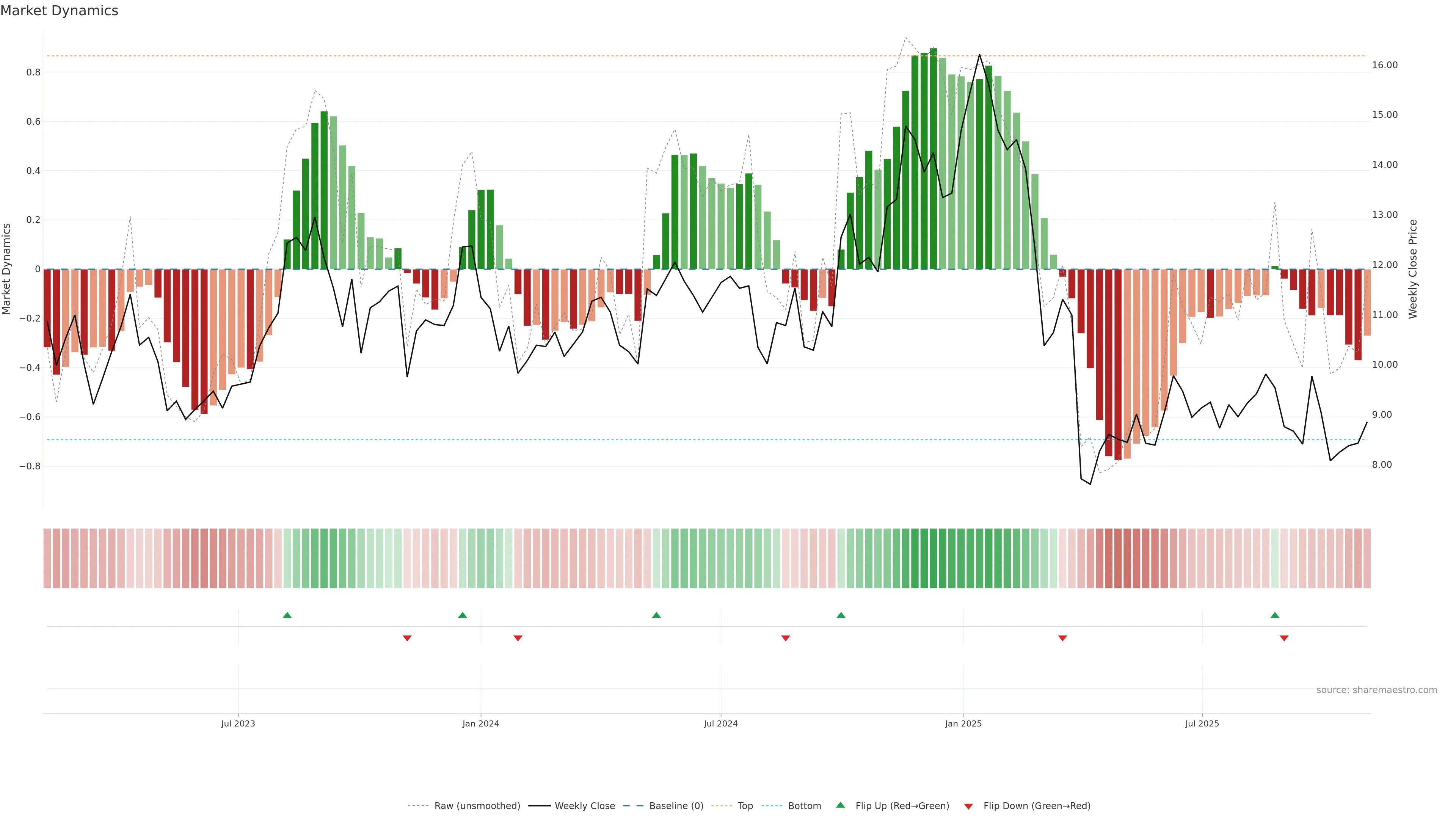Click the first red flip-down triangle marker
The image size is (1456, 819).
pyautogui.click(x=407, y=638)
